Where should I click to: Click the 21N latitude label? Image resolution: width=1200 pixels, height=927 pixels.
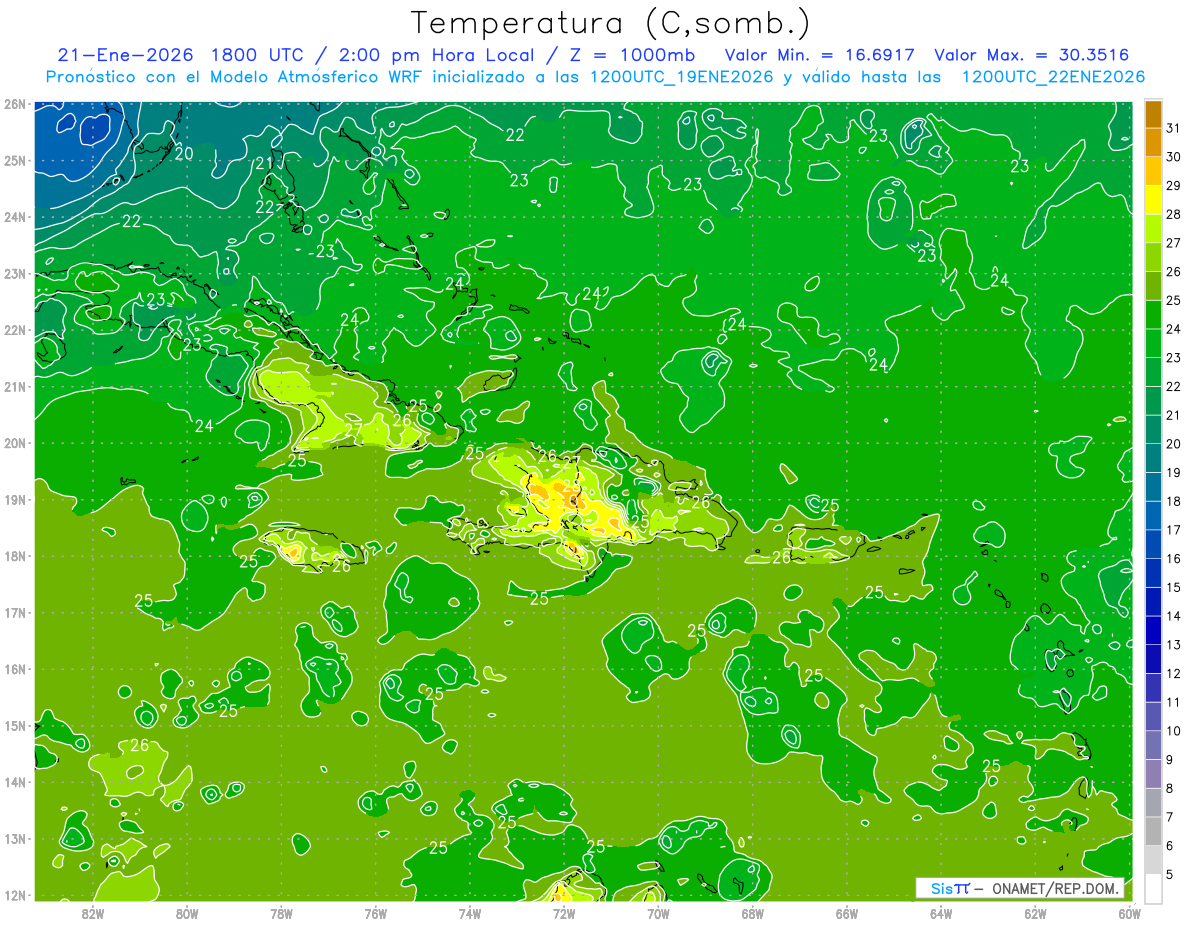[14, 386]
